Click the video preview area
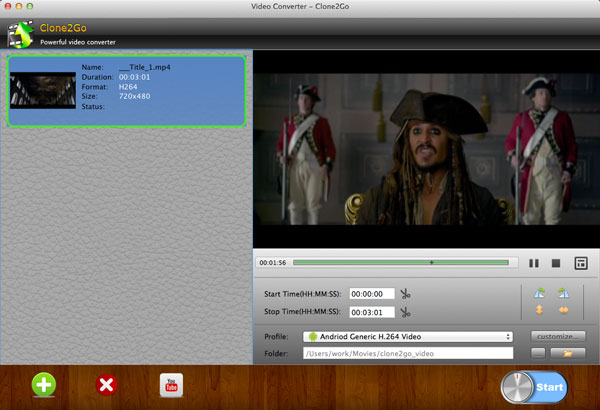 pos(426,149)
